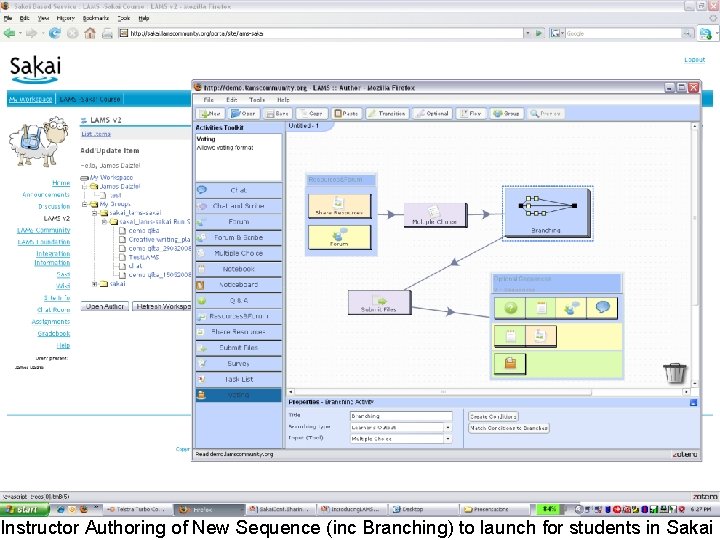
Task: Click the Q&A icon in Optional Sequences
Action: (x=510, y=309)
